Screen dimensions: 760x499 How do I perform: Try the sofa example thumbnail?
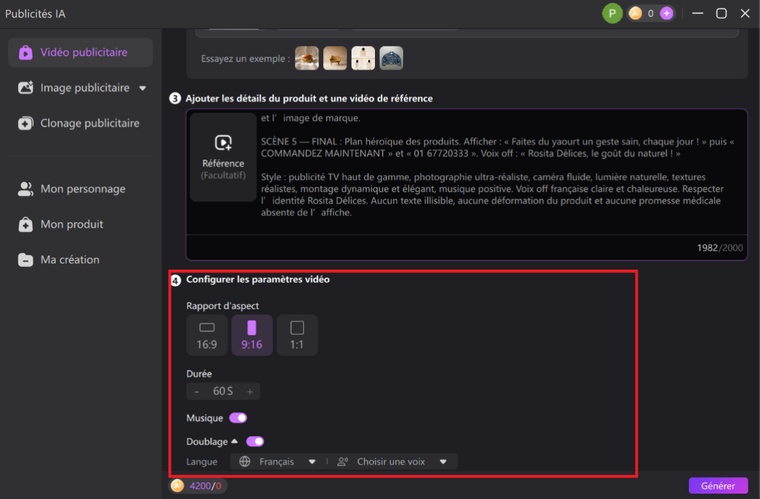(335, 58)
